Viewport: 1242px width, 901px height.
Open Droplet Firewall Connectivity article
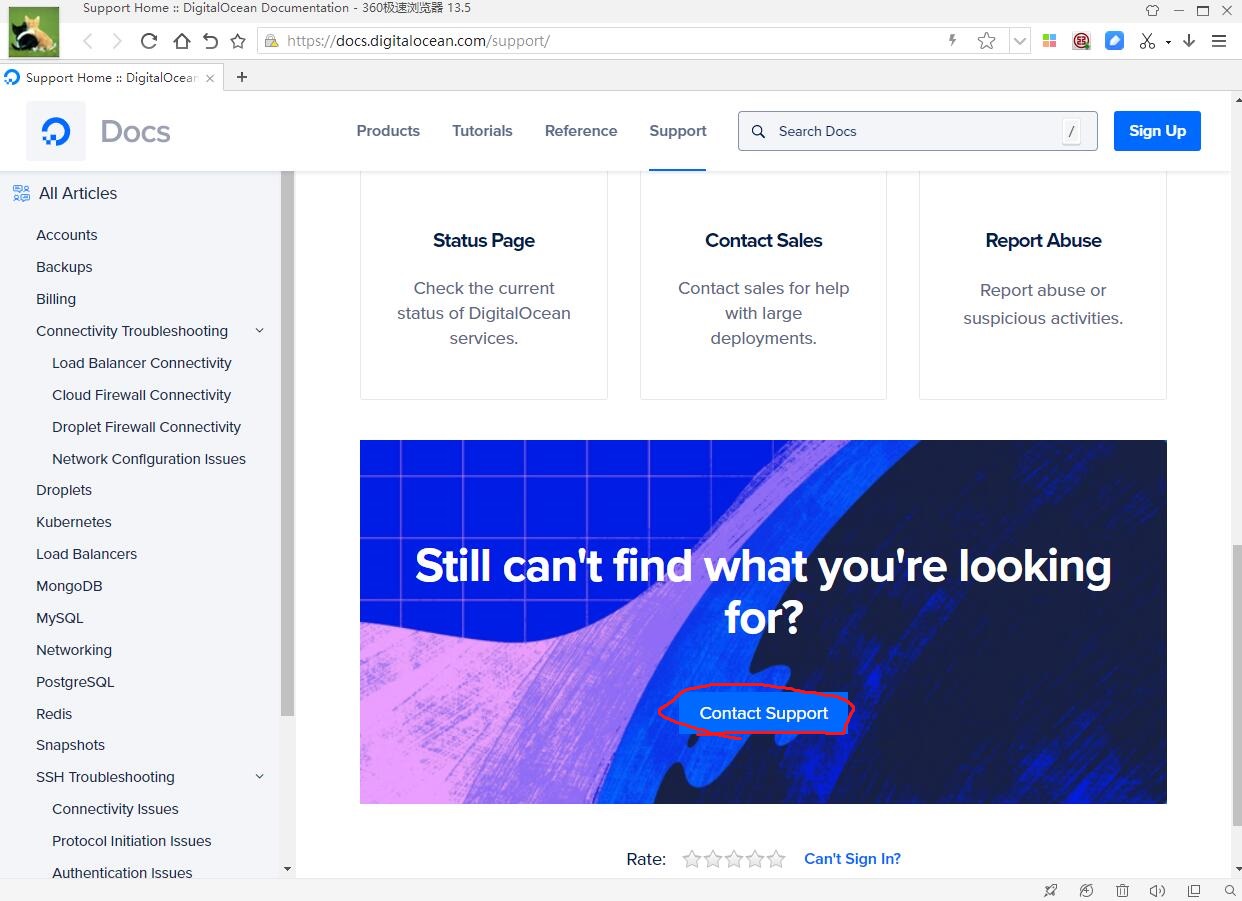146,427
